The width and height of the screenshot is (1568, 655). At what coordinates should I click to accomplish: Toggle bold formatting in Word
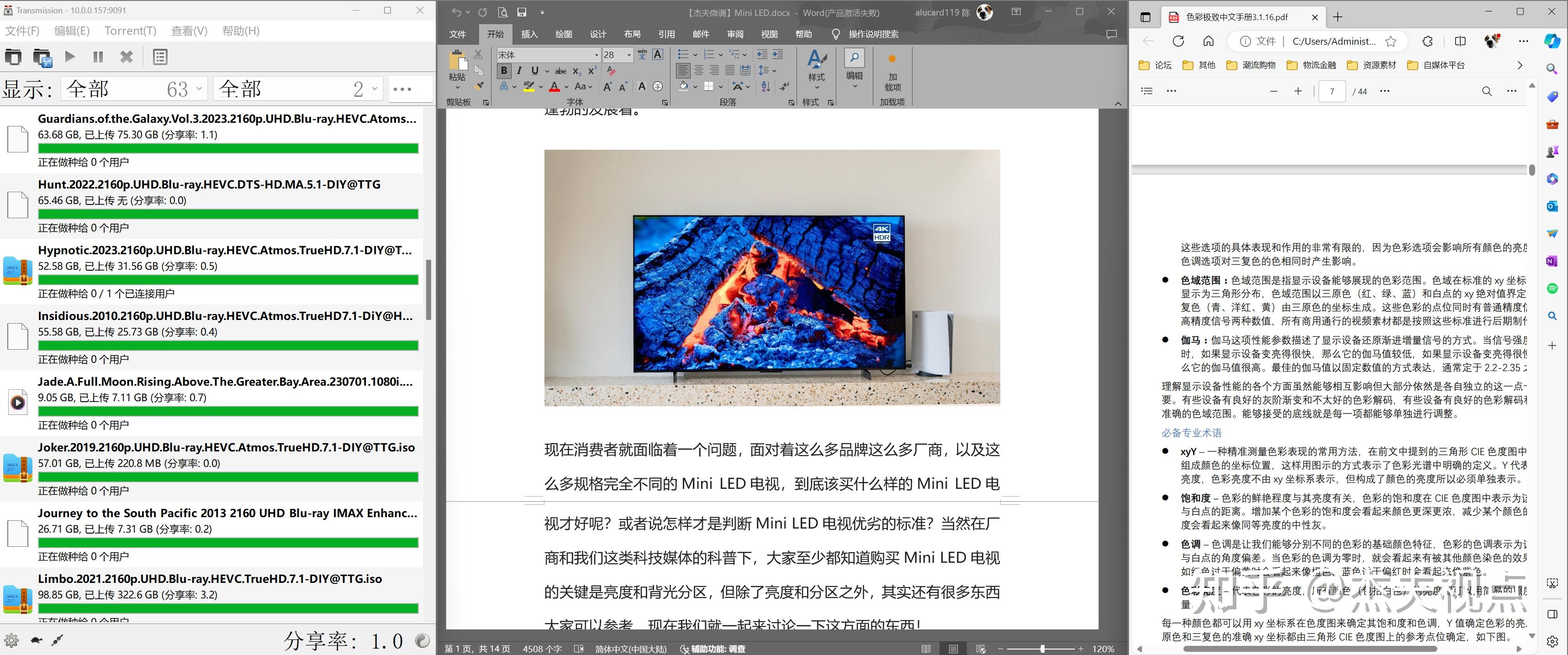(504, 71)
